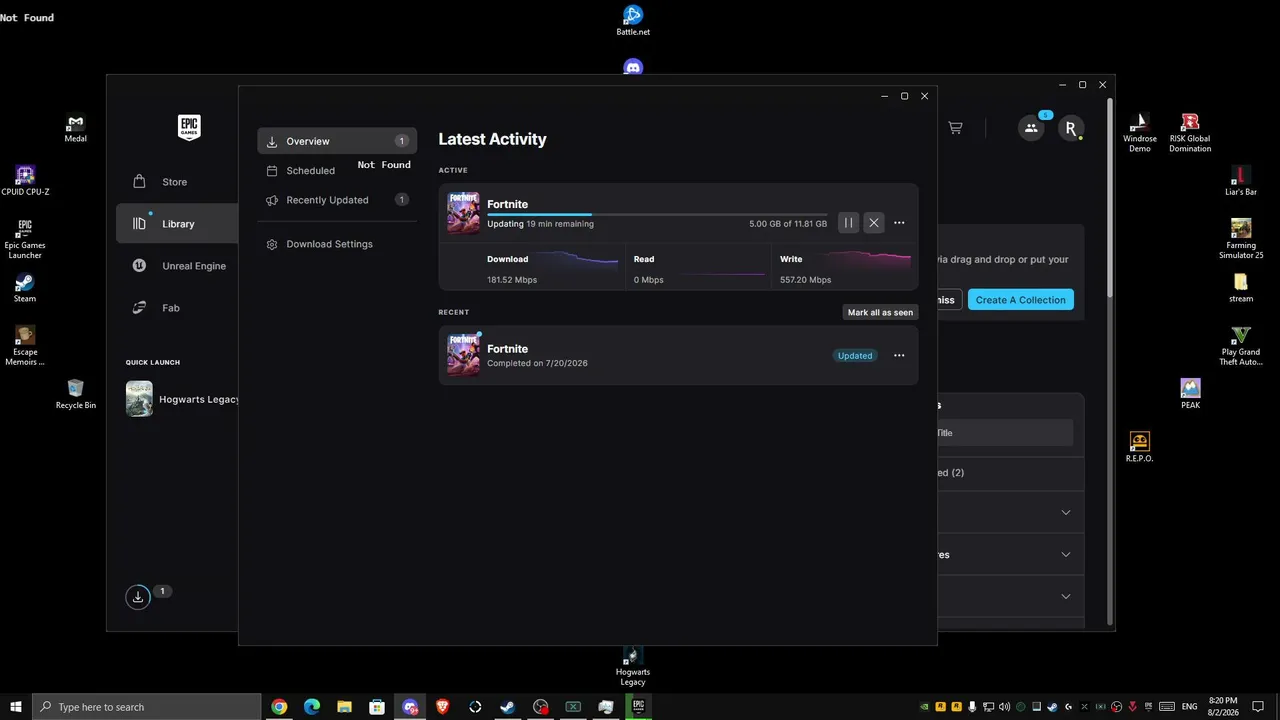The image size is (1280, 720).
Task: Open the R.E.P.O. desktop shortcut
Action: 1139,446
